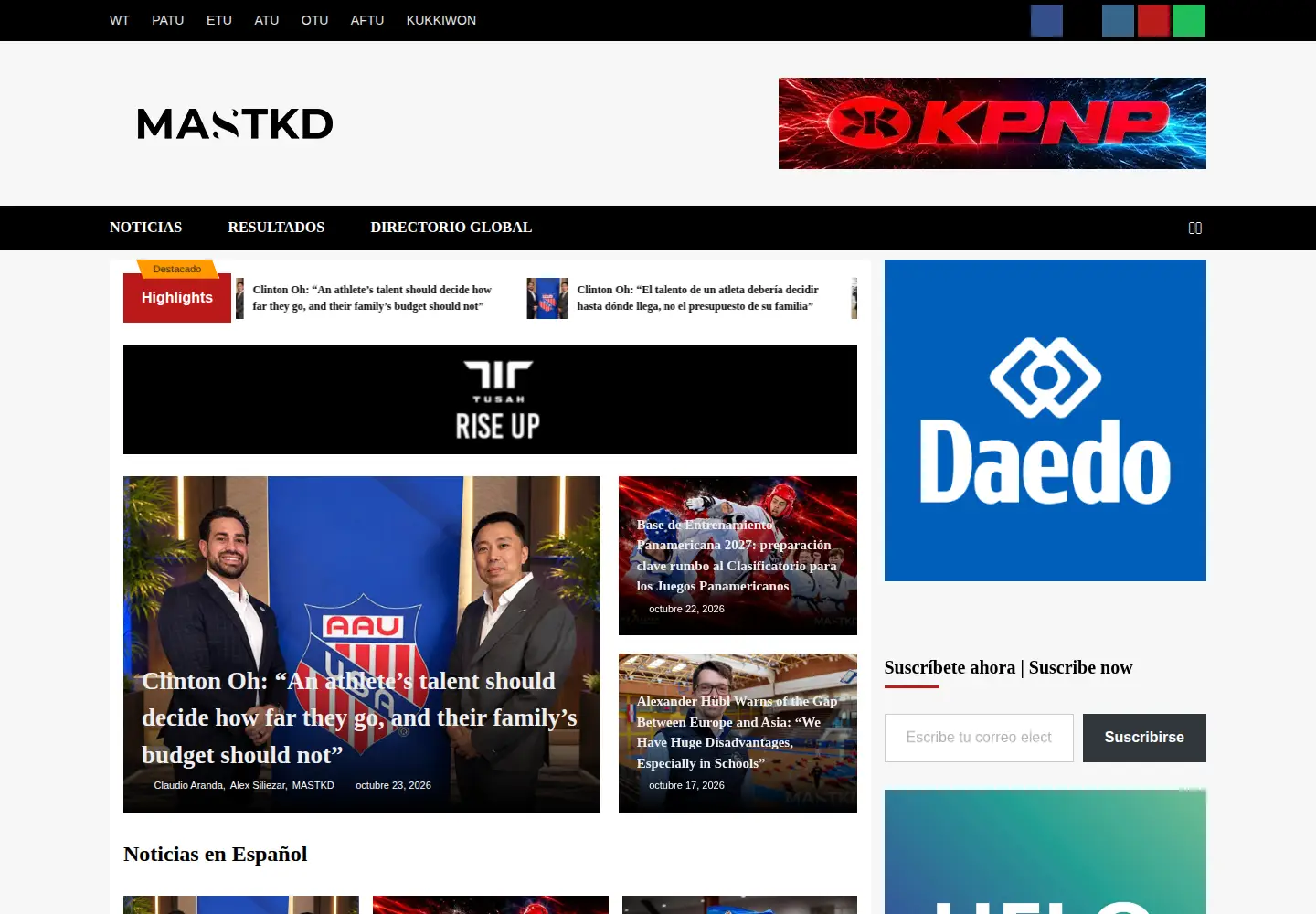The height and width of the screenshot is (914, 1316).
Task: Open the grid menu icon in navigation bar
Action: (x=1194, y=228)
